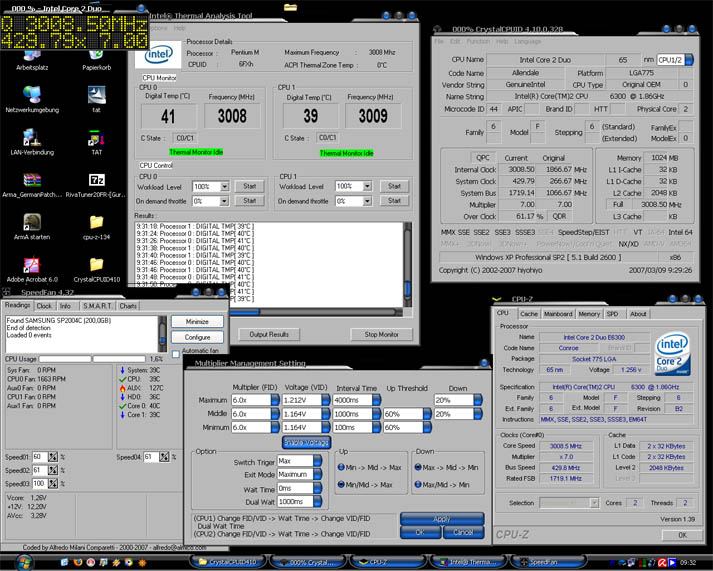The image size is (713, 571).
Task: Open Netzwerkumgebung desktop icon
Action: pyautogui.click(x=32, y=99)
